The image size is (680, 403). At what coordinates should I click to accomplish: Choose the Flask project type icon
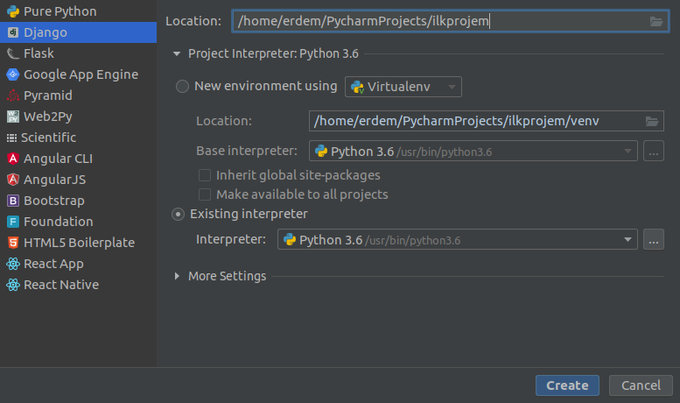(13, 54)
